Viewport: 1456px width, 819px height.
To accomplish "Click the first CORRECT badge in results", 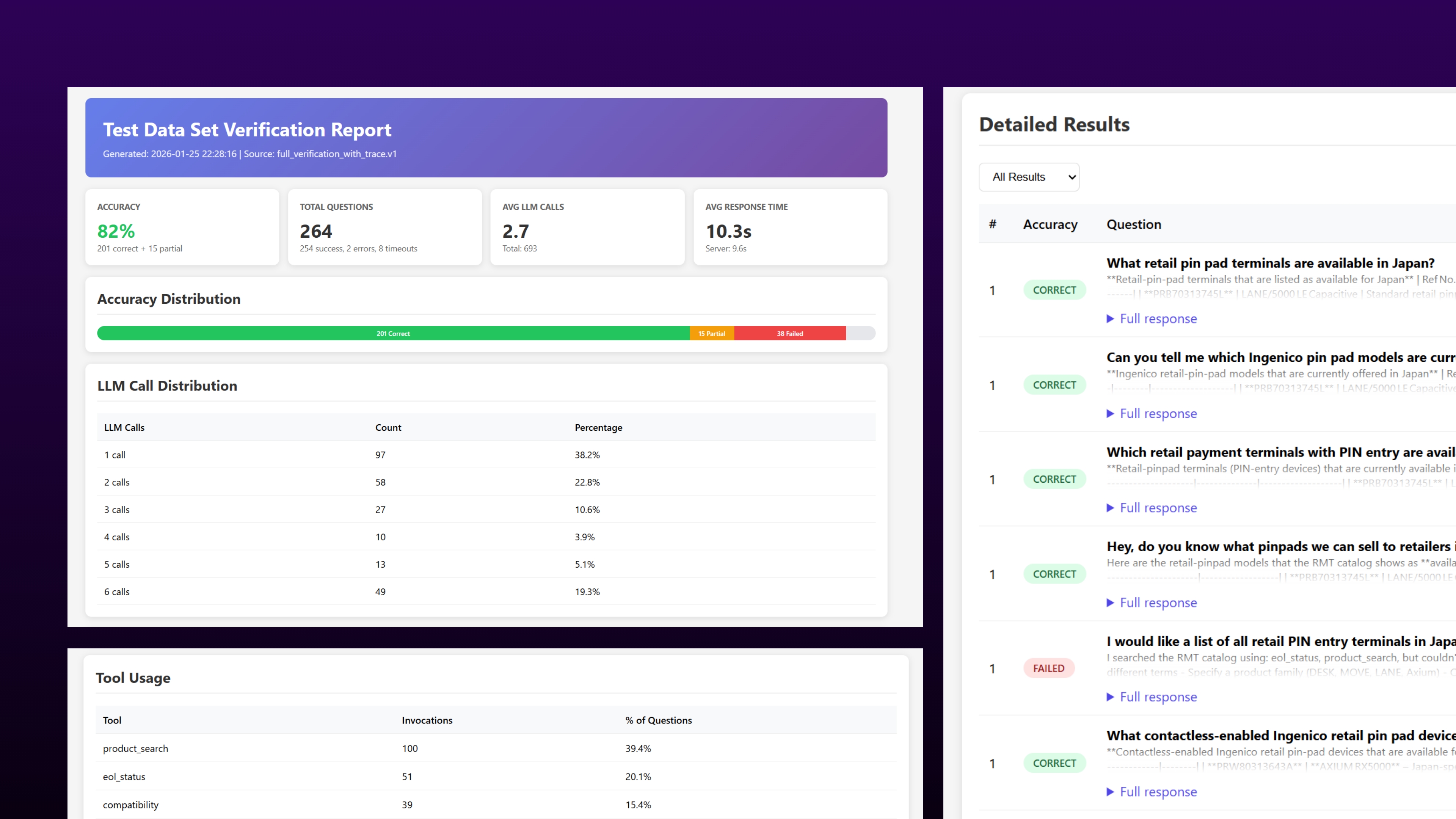I will point(1054,290).
